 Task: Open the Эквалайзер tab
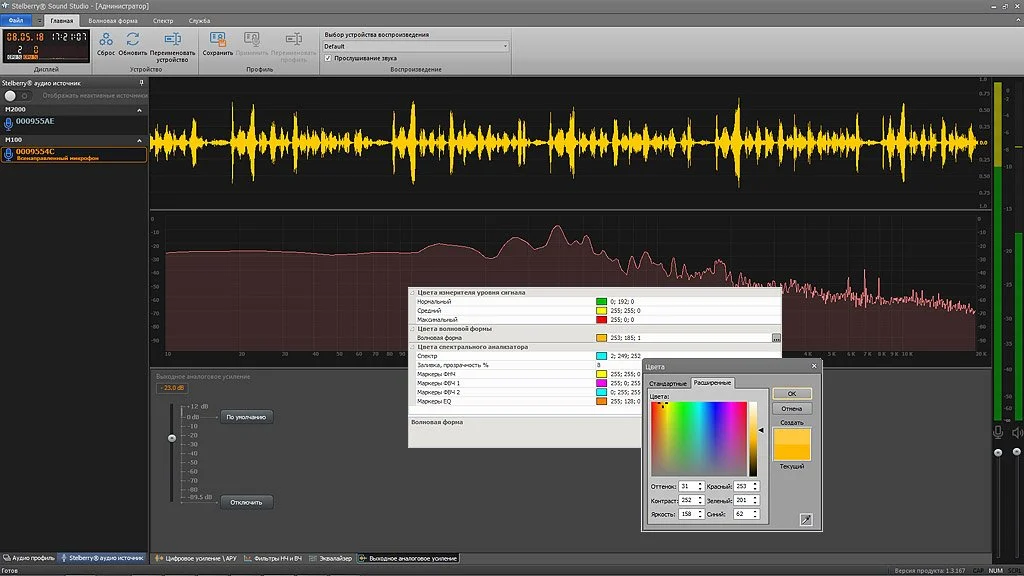pyautogui.click(x=330, y=558)
